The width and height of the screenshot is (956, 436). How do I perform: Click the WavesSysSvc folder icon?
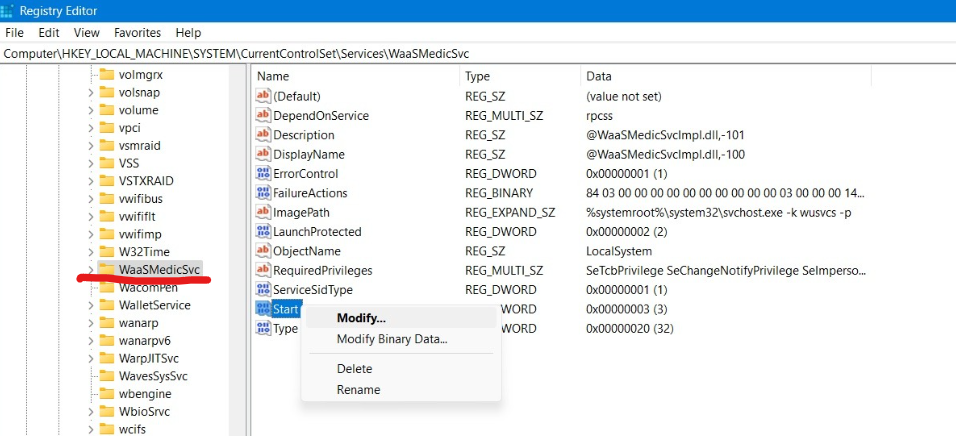click(107, 376)
